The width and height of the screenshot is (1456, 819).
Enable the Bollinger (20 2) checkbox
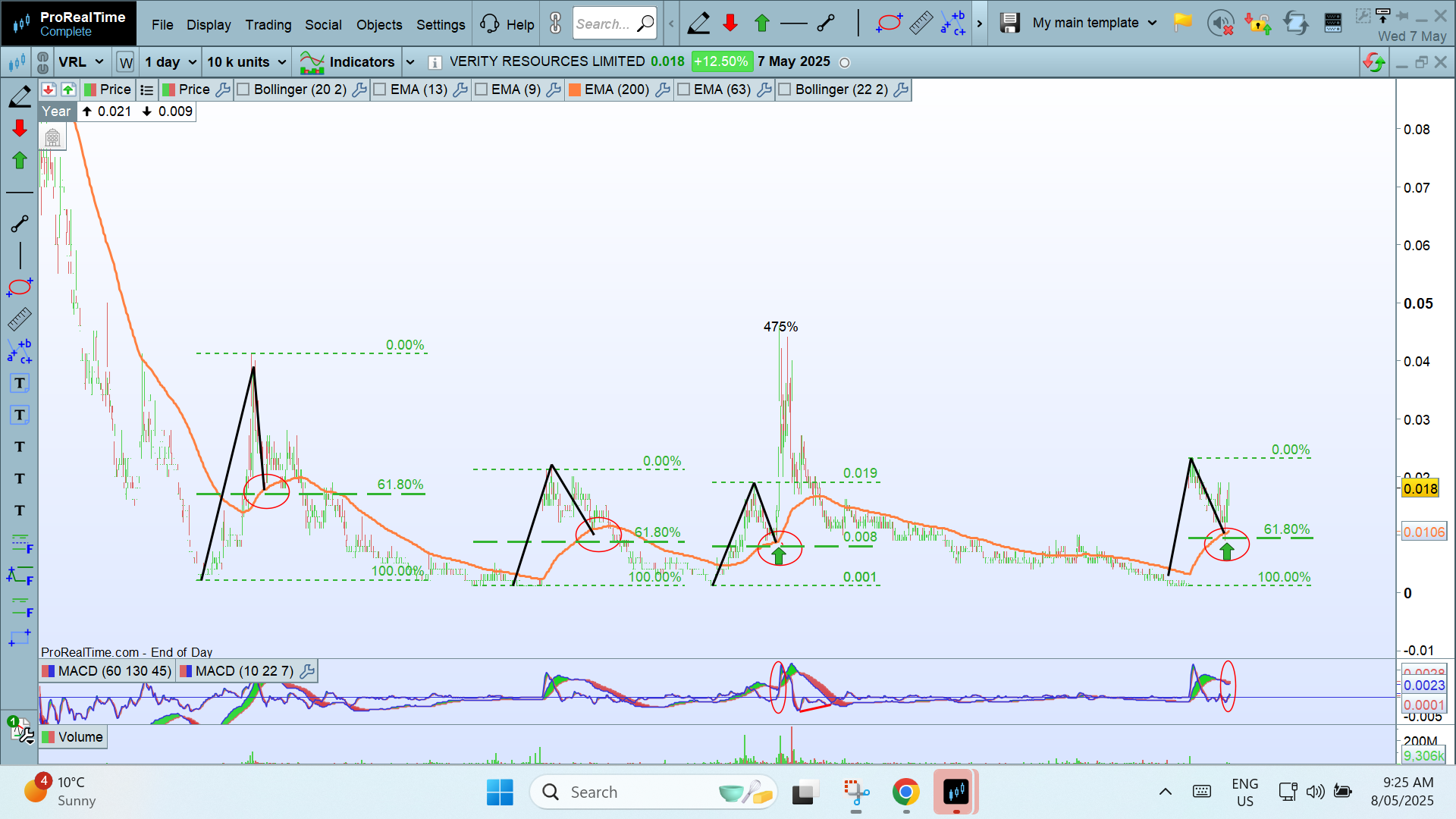click(243, 89)
